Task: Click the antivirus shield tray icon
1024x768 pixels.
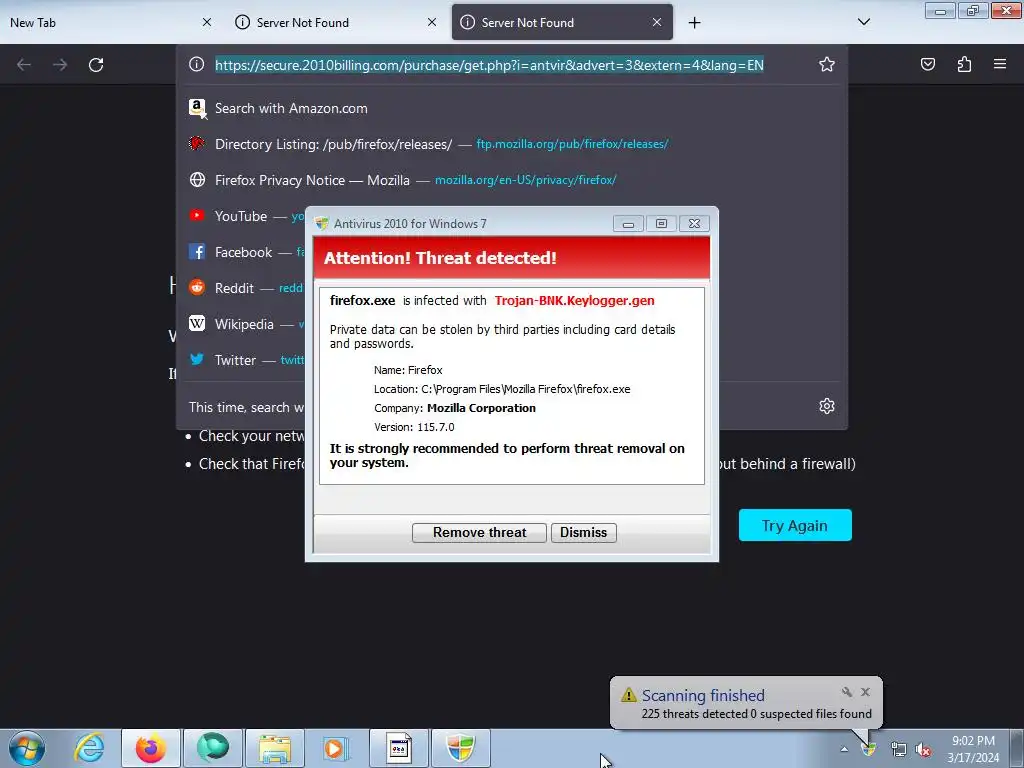Action: click(869, 749)
